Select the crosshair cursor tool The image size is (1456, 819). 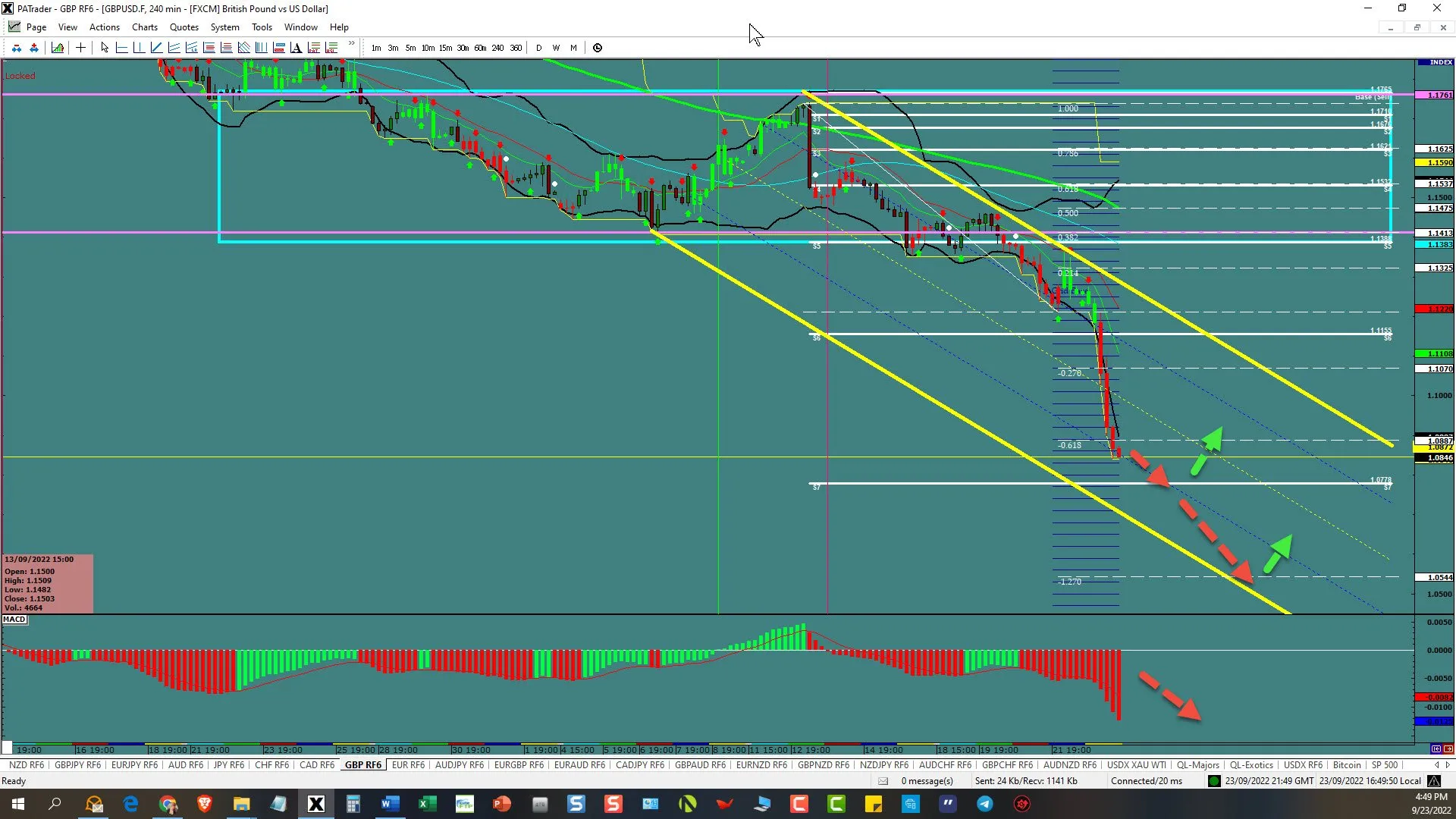point(80,48)
